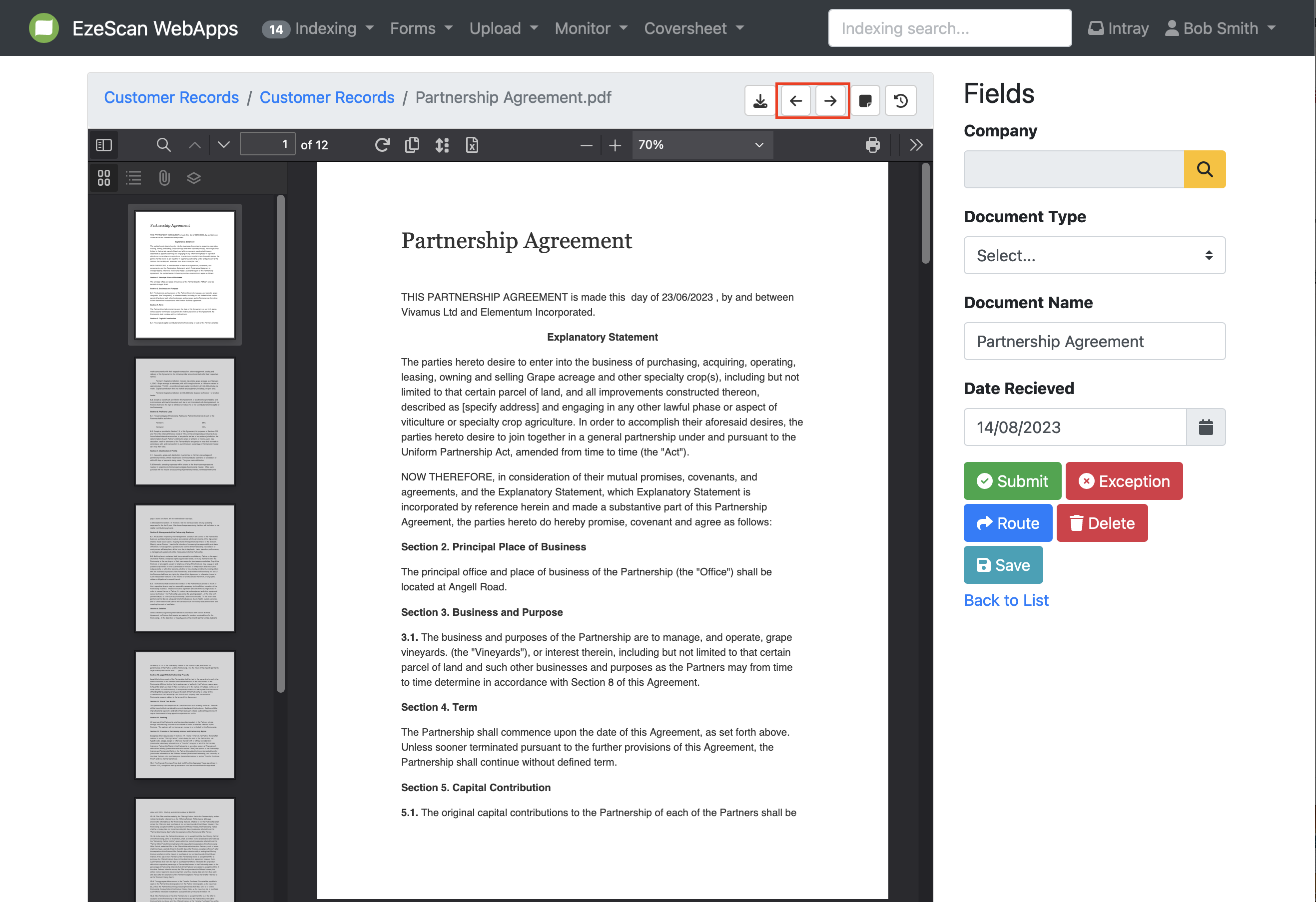The height and width of the screenshot is (902, 1316).
Task: Open the Document Type select dropdown
Action: coord(1094,255)
